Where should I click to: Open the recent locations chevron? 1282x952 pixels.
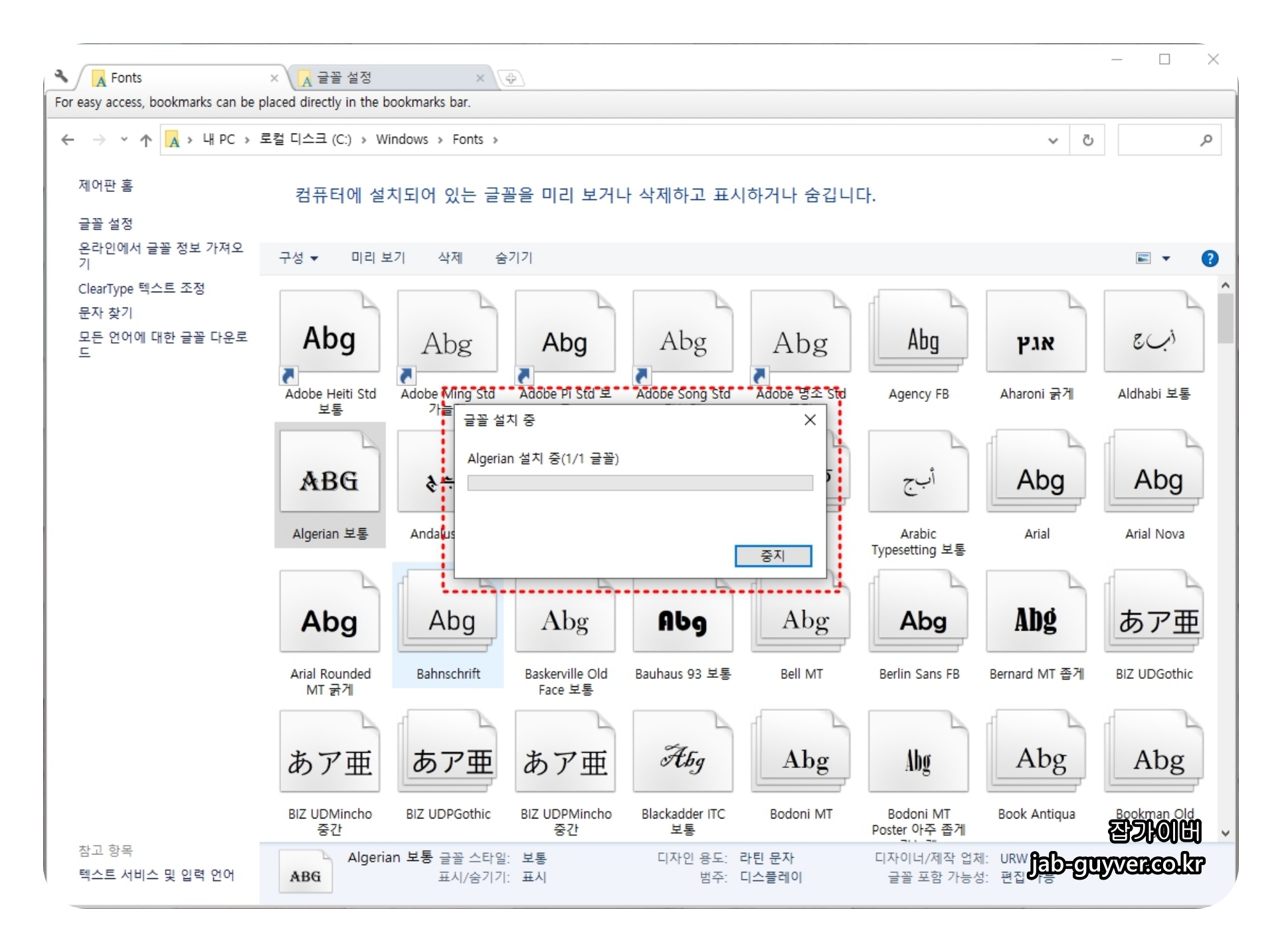click(124, 140)
